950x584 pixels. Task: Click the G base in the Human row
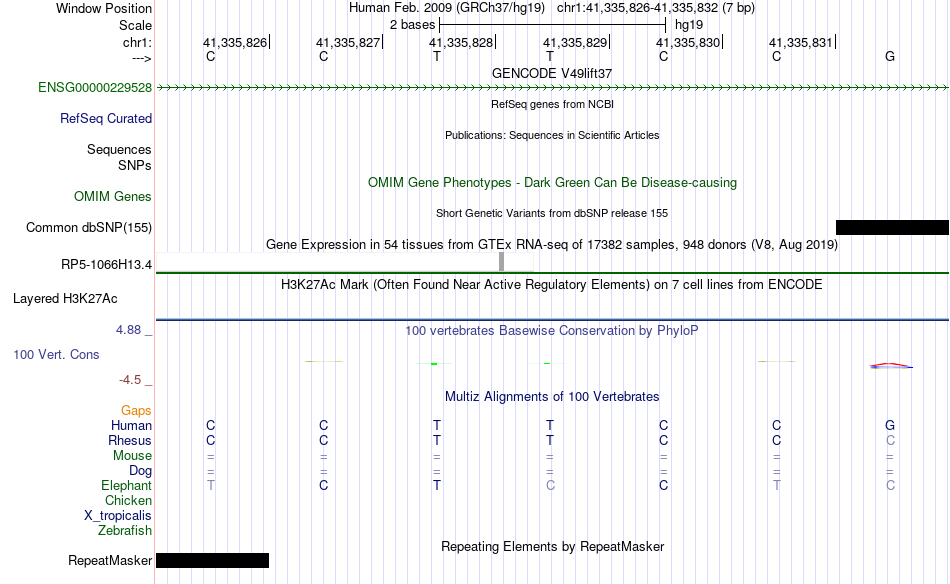(x=890, y=425)
